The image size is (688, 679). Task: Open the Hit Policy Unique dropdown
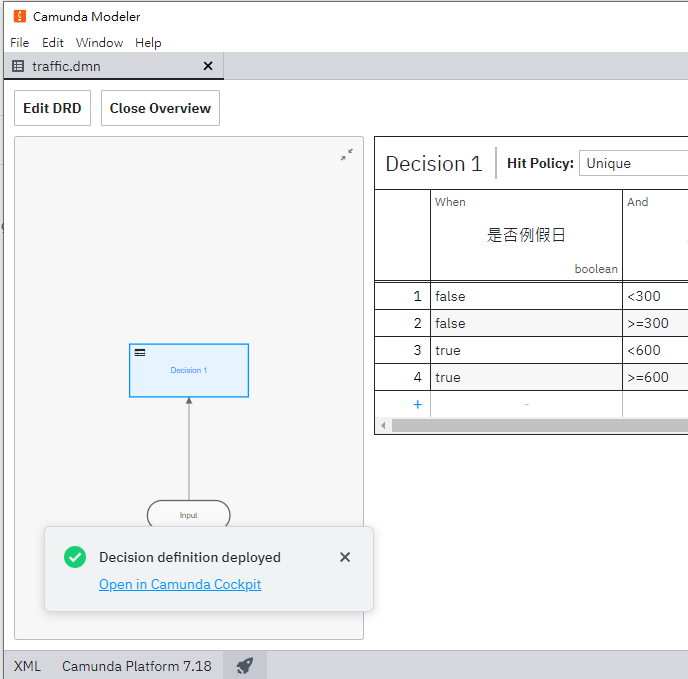tap(633, 163)
